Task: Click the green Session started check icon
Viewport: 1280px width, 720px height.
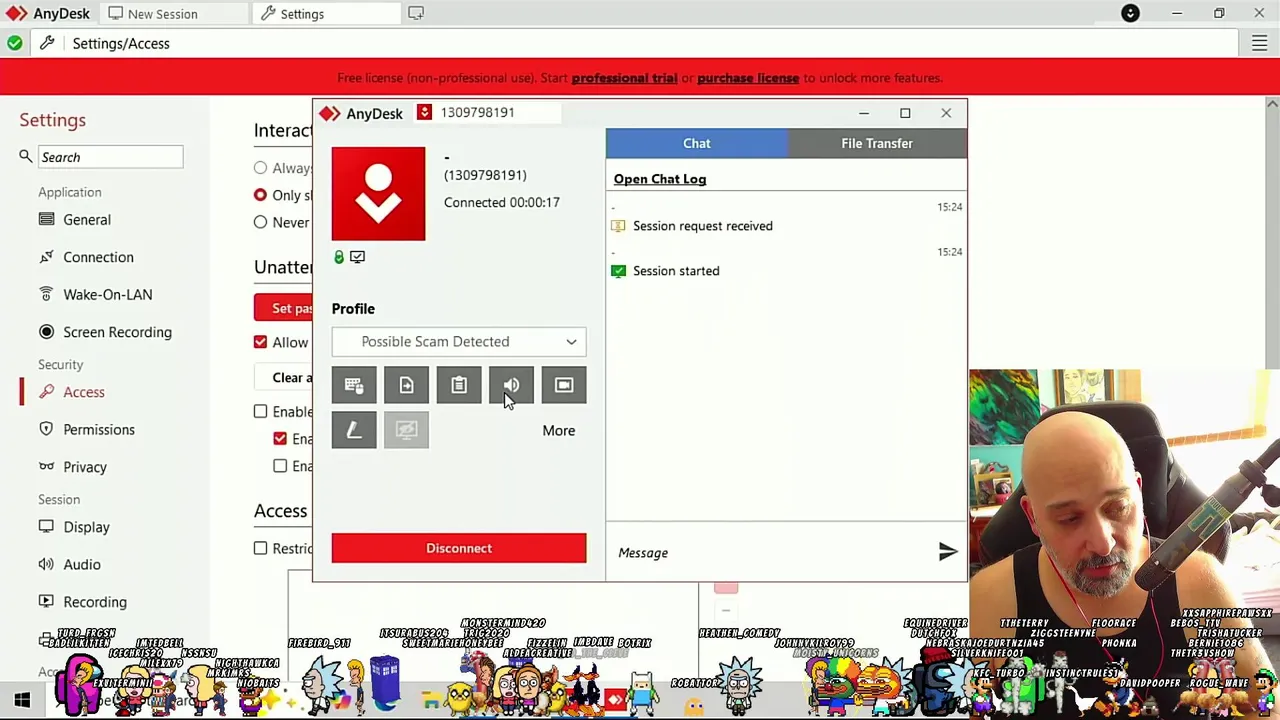Action: point(618,271)
